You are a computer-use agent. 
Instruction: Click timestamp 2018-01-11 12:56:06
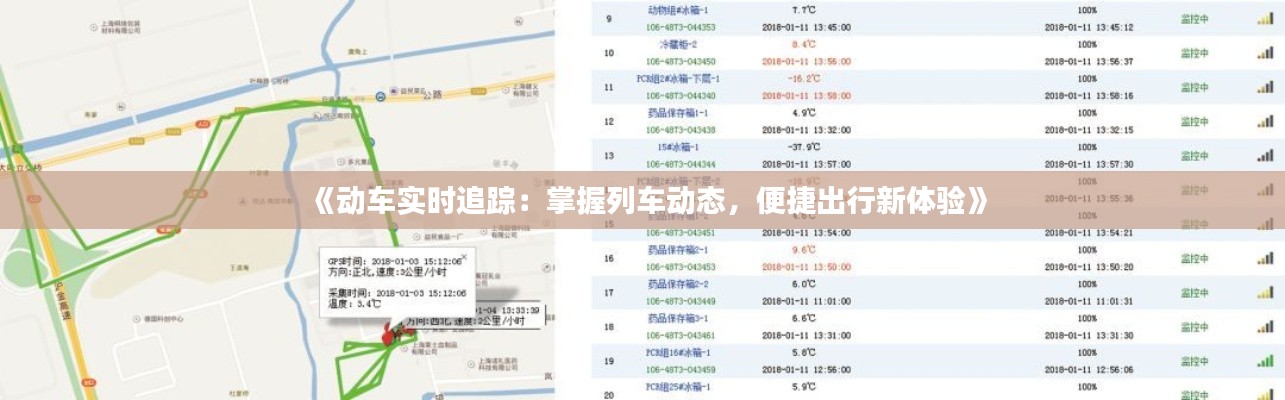(1088, 368)
